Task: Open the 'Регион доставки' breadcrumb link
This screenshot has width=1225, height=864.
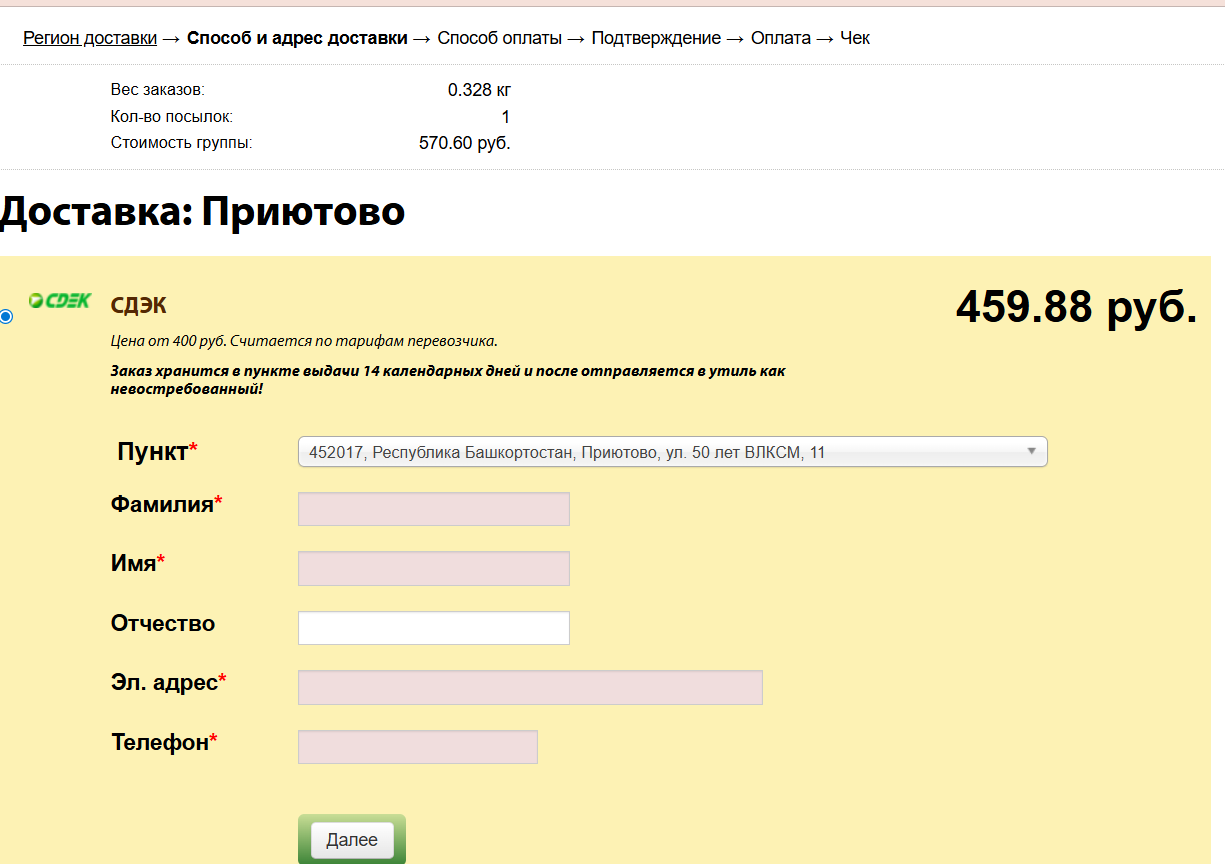Action: pos(90,38)
